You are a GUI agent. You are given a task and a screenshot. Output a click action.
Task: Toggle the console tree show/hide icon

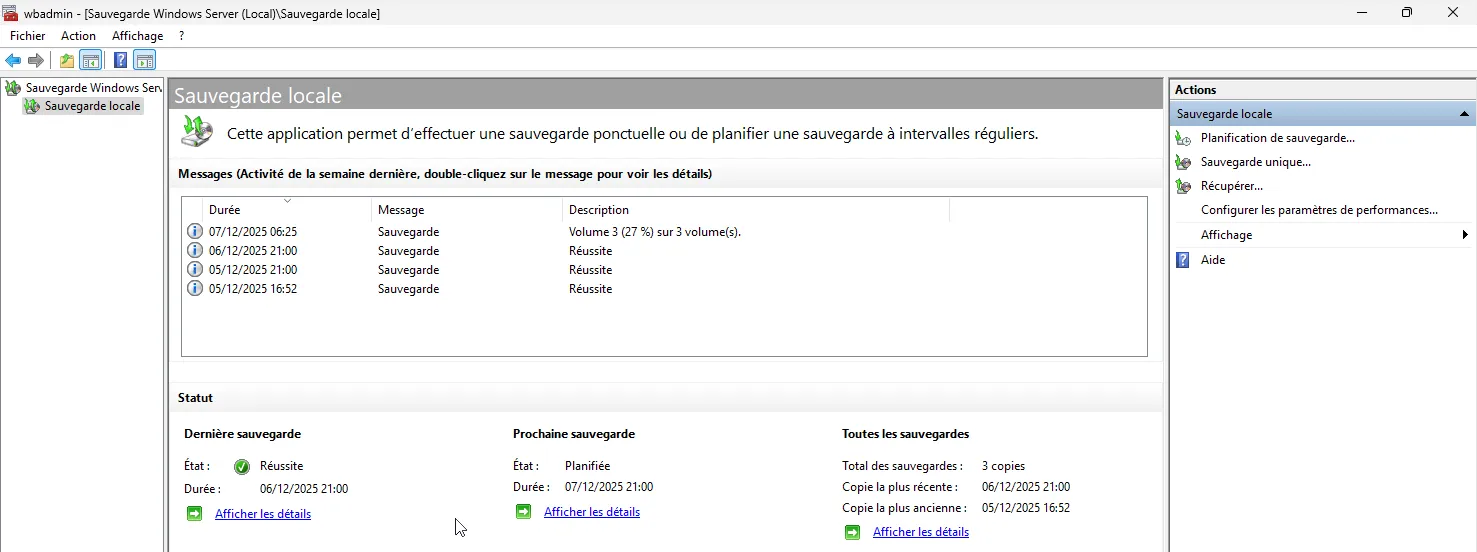tap(91, 60)
